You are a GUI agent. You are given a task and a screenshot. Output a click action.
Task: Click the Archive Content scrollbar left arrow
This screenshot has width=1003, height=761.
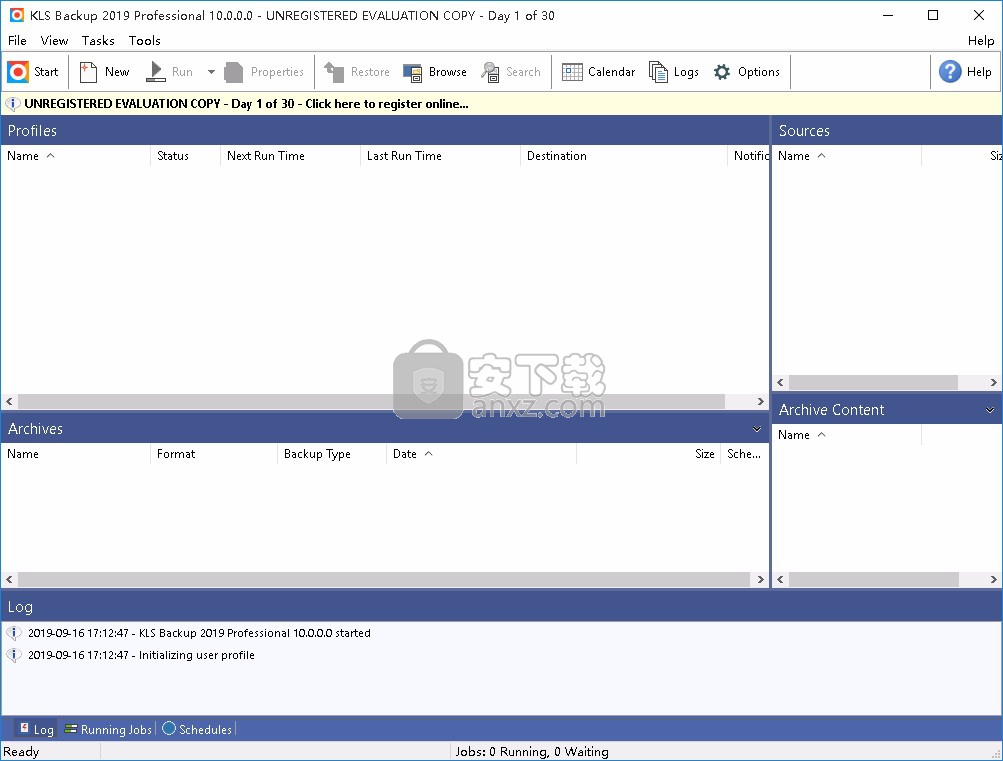[780, 579]
